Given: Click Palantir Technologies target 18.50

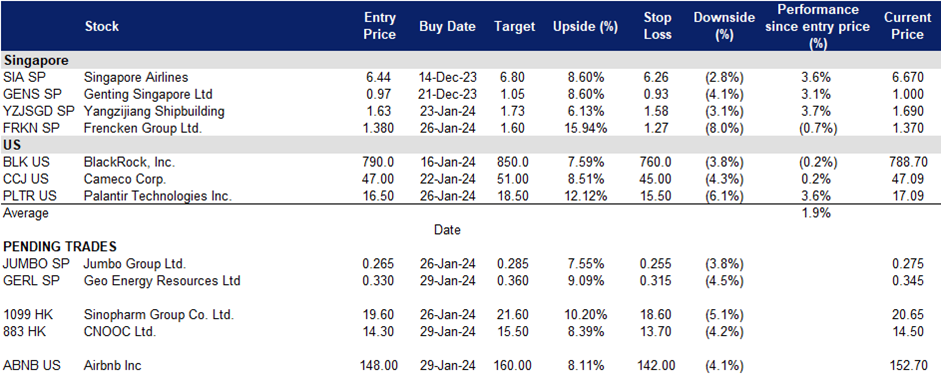Looking at the screenshot, I should 514,196.
